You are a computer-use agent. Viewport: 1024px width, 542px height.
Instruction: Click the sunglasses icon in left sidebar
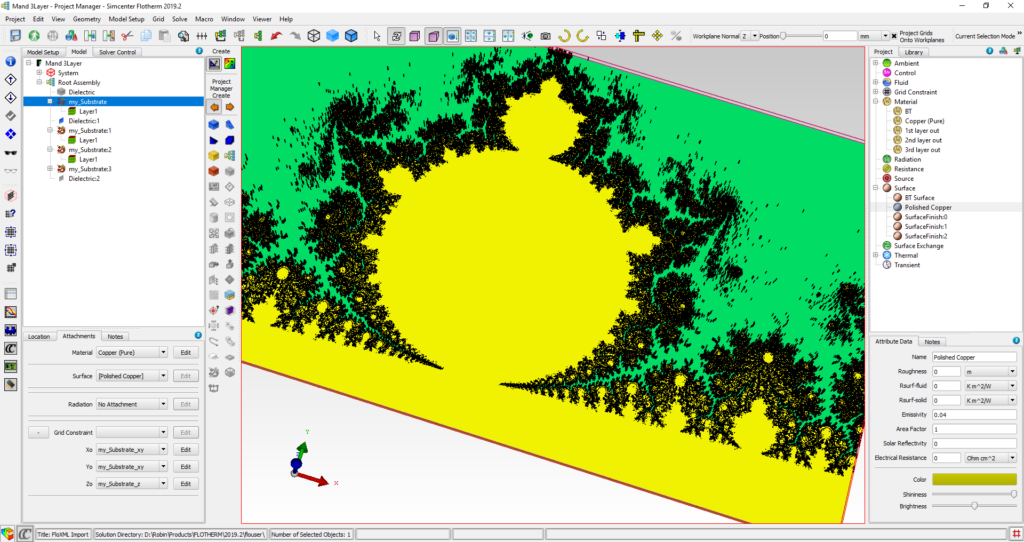coord(11,153)
